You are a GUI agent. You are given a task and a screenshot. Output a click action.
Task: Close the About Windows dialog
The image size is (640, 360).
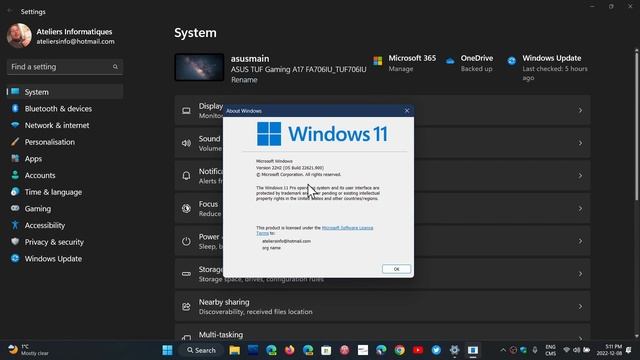[407, 111]
